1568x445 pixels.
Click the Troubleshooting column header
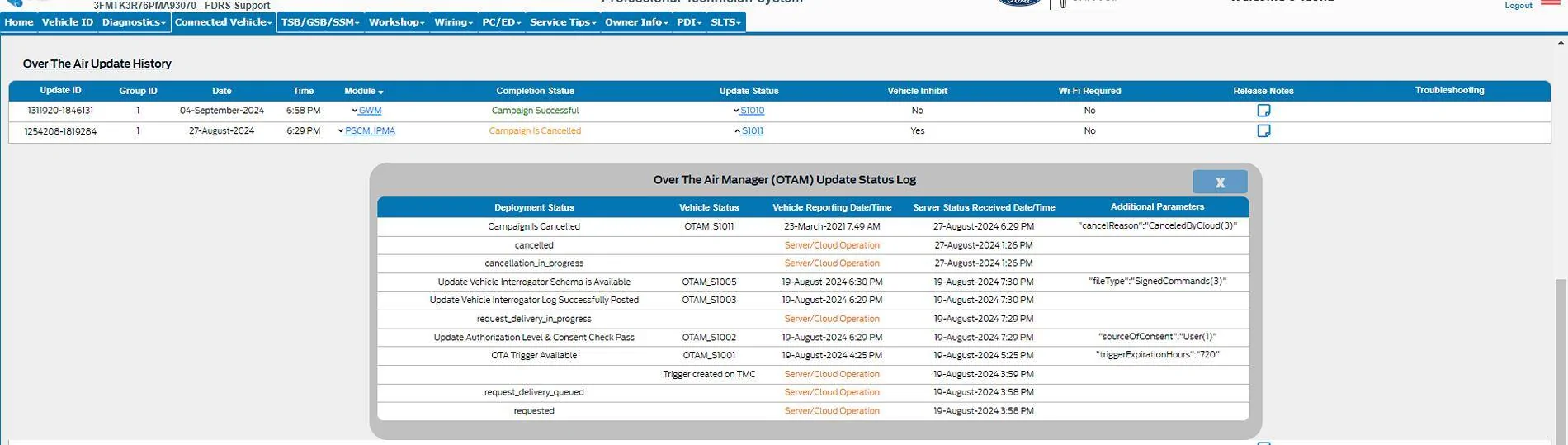click(1449, 90)
